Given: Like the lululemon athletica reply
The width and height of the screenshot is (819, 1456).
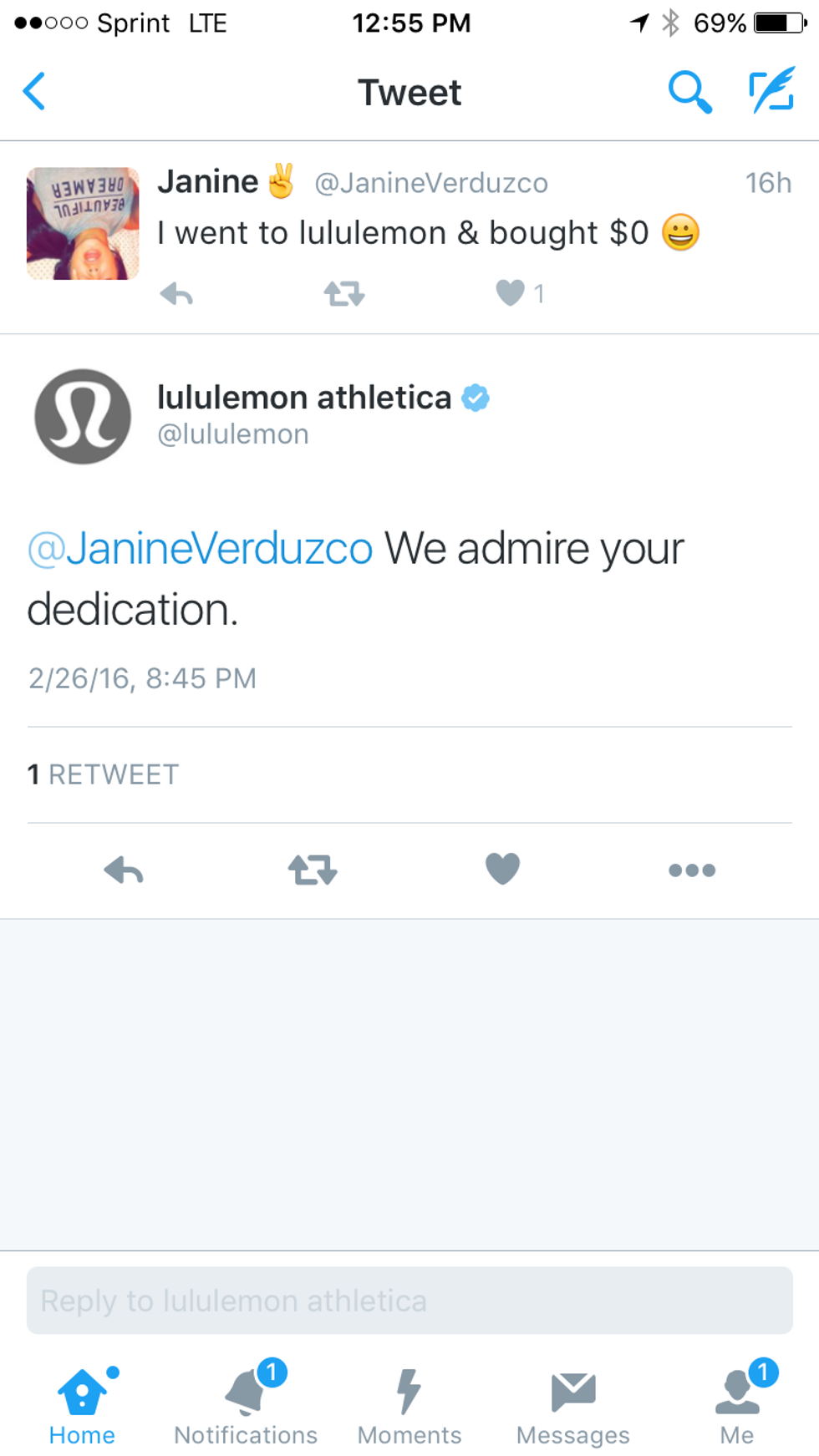Looking at the screenshot, I should pyautogui.click(x=502, y=869).
